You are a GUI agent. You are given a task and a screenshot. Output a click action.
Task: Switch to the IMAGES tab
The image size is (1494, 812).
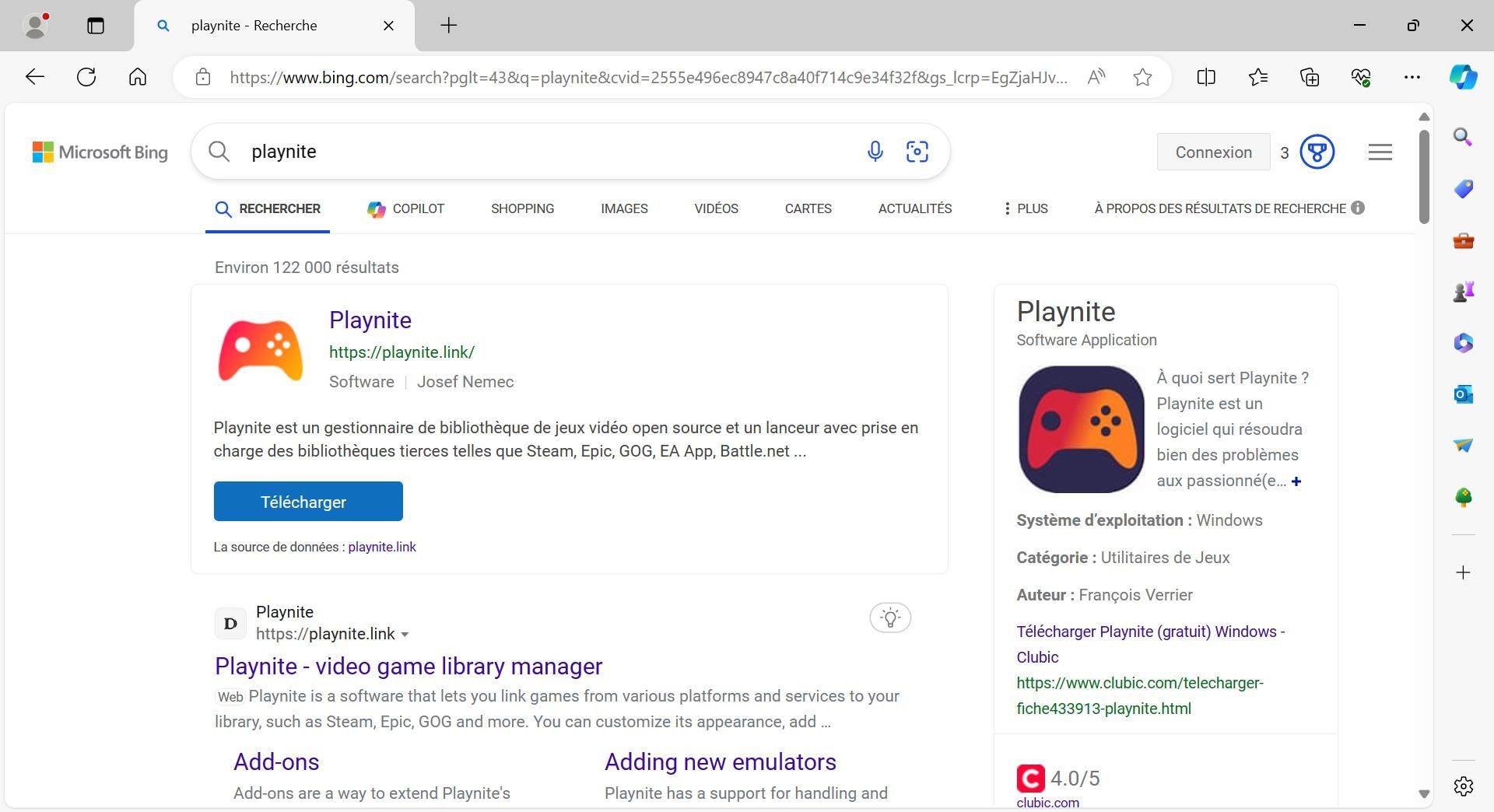[624, 208]
